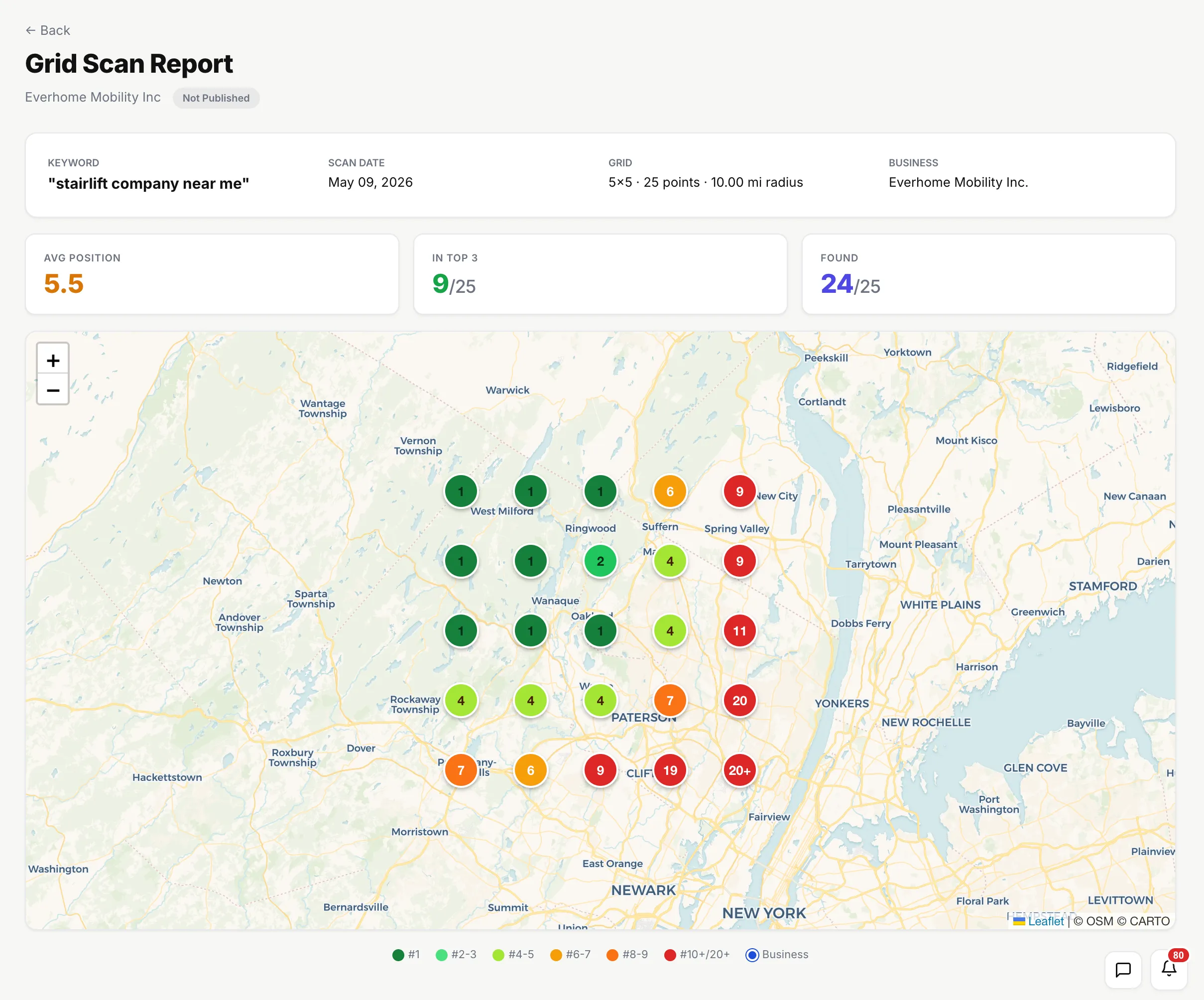
Task: Select the rank 20+ grid marker
Action: click(x=739, y=770)
